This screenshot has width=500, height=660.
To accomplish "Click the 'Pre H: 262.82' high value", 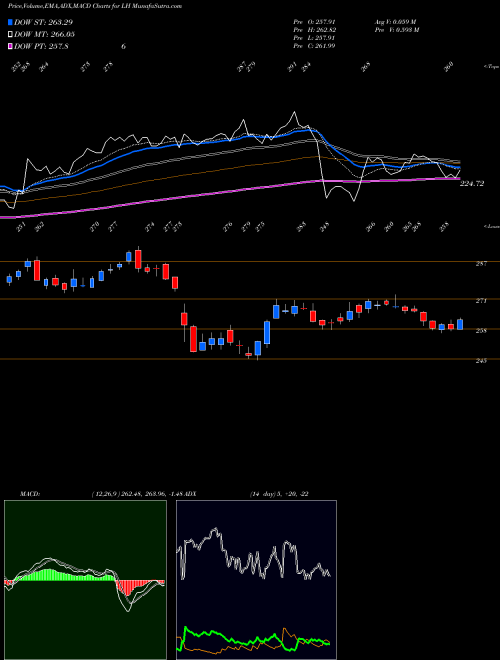I will (314, 30).
